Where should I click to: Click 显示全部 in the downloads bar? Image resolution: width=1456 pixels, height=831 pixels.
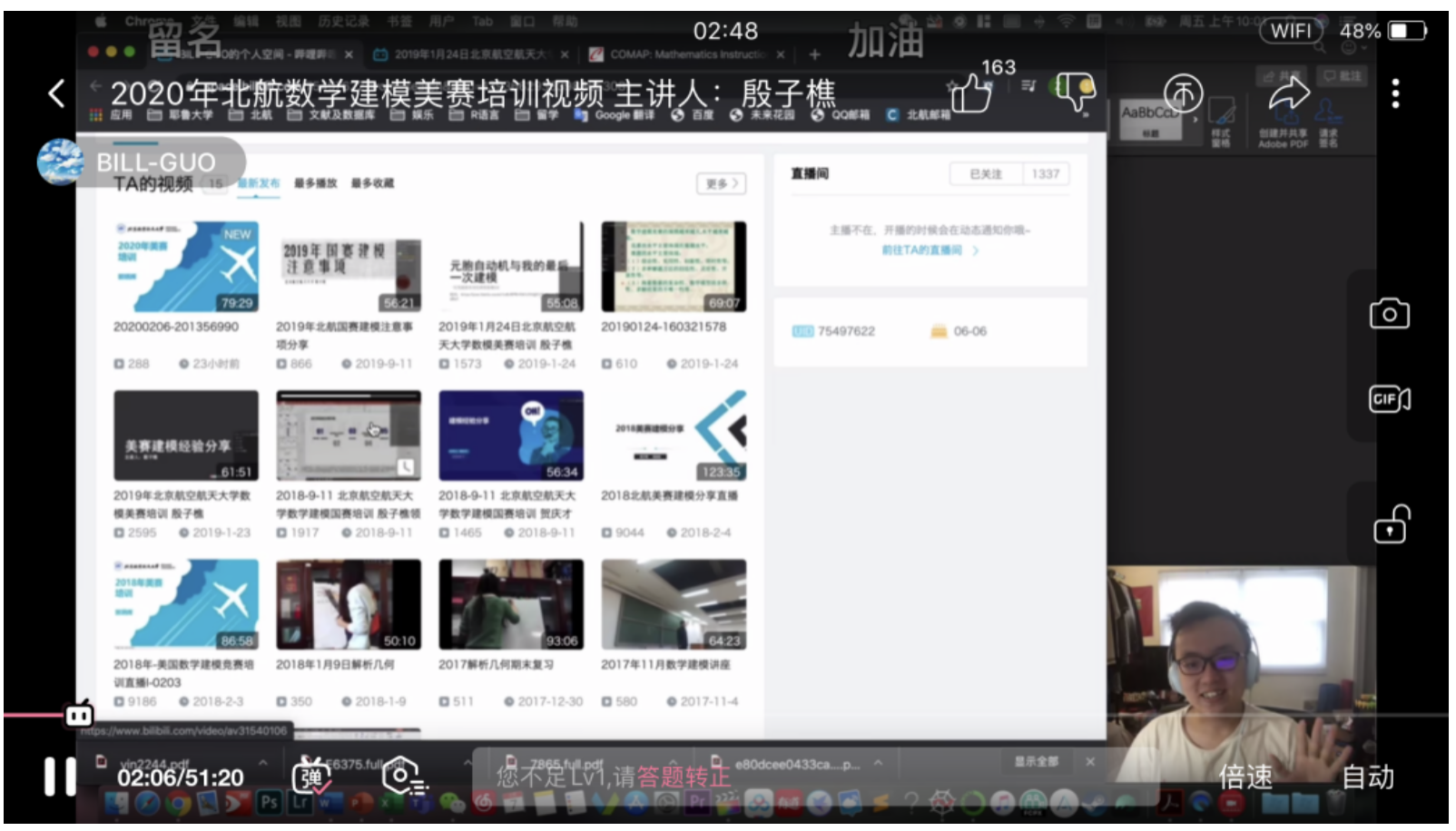click(1037, 762)
